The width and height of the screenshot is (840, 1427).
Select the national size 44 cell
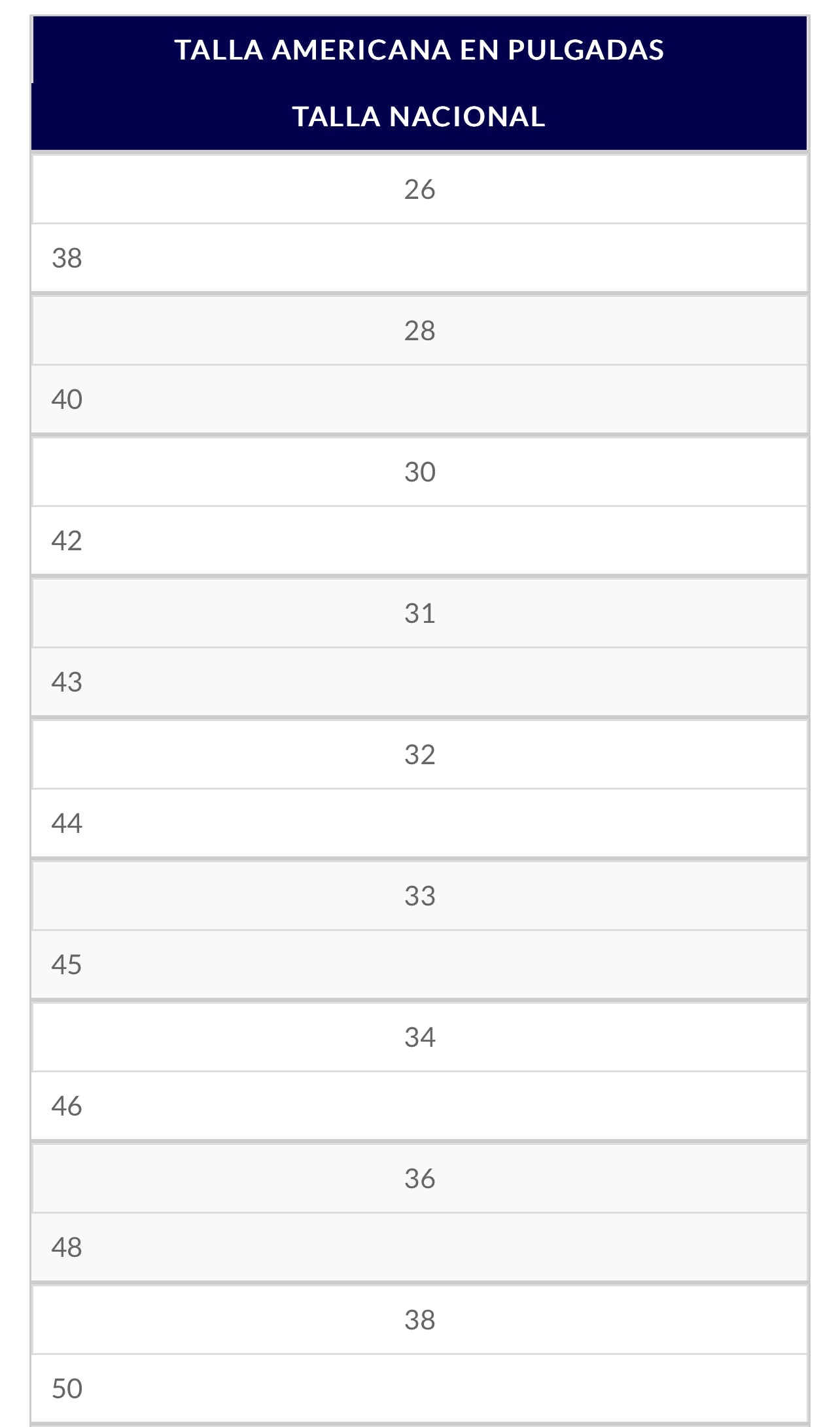(67, 823)
